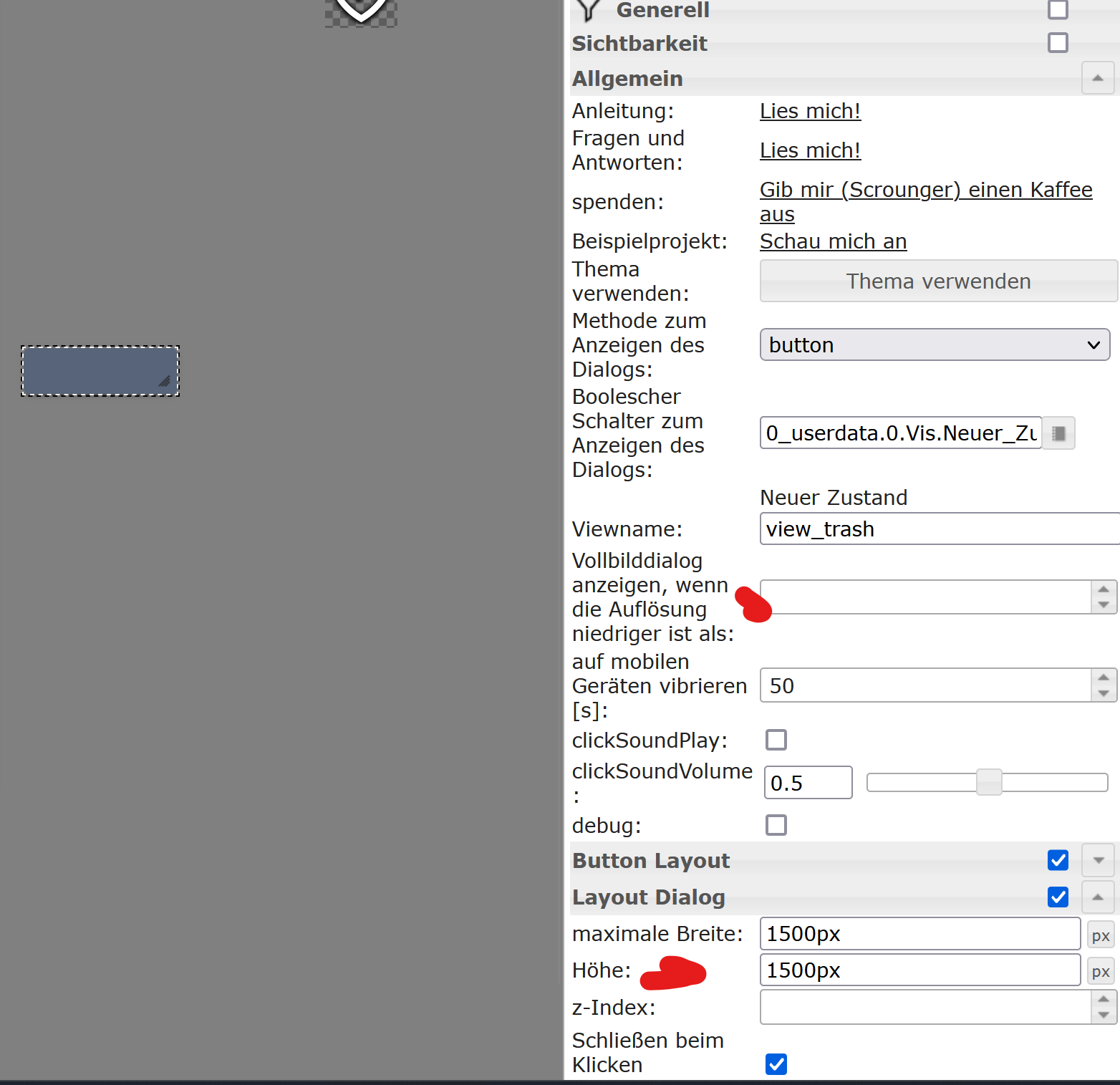
Task: Click the Neuer Zustand text
Action: coord(834,498)
